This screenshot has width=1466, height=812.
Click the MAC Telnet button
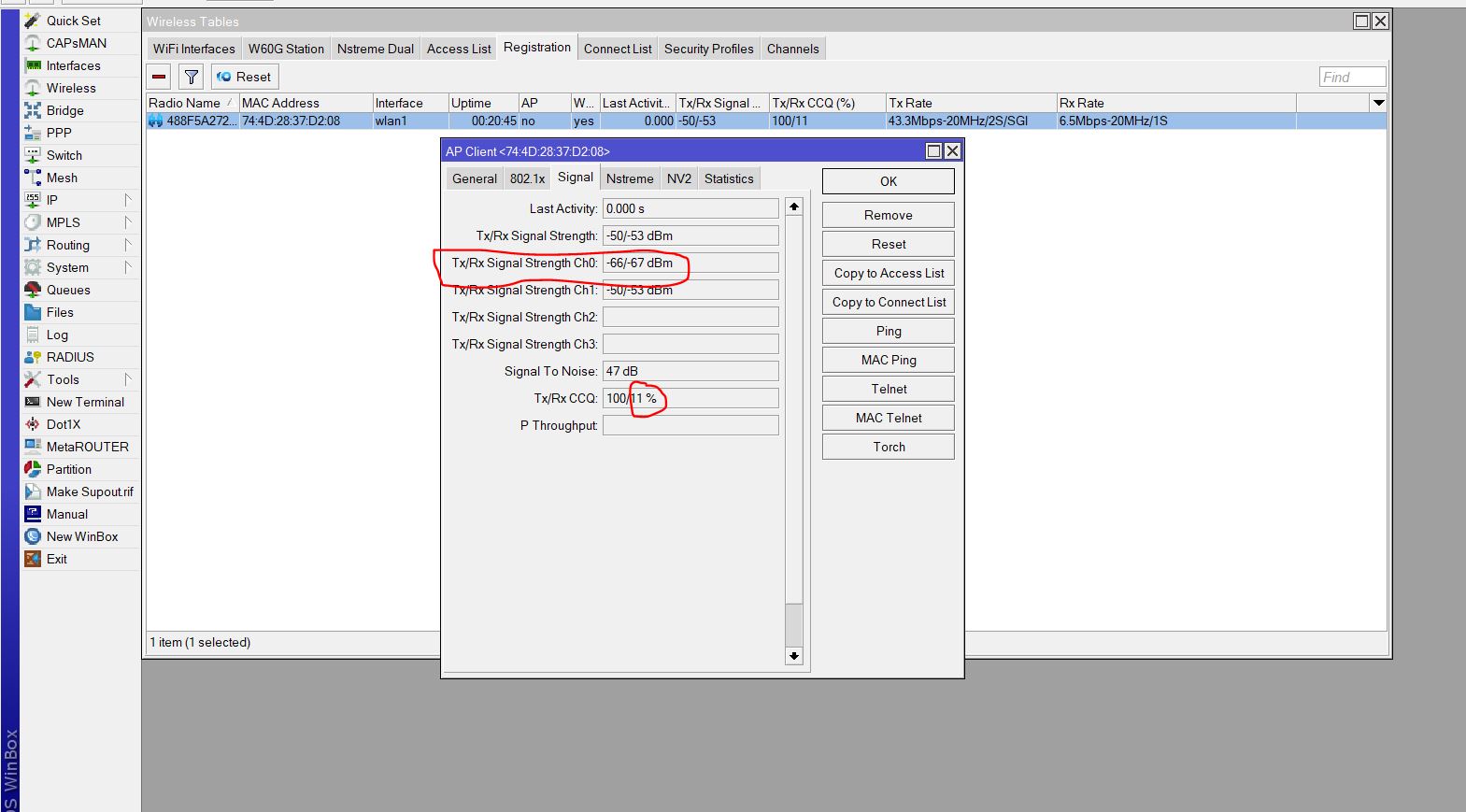tap(889, 418)
